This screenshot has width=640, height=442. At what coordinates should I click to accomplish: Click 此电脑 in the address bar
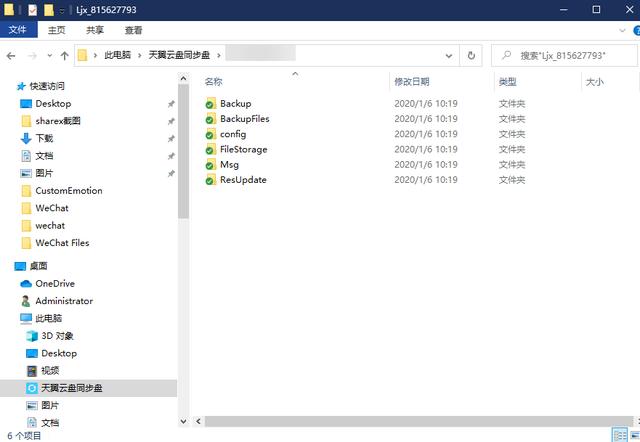pyautogui.click(x=118, y=55)
